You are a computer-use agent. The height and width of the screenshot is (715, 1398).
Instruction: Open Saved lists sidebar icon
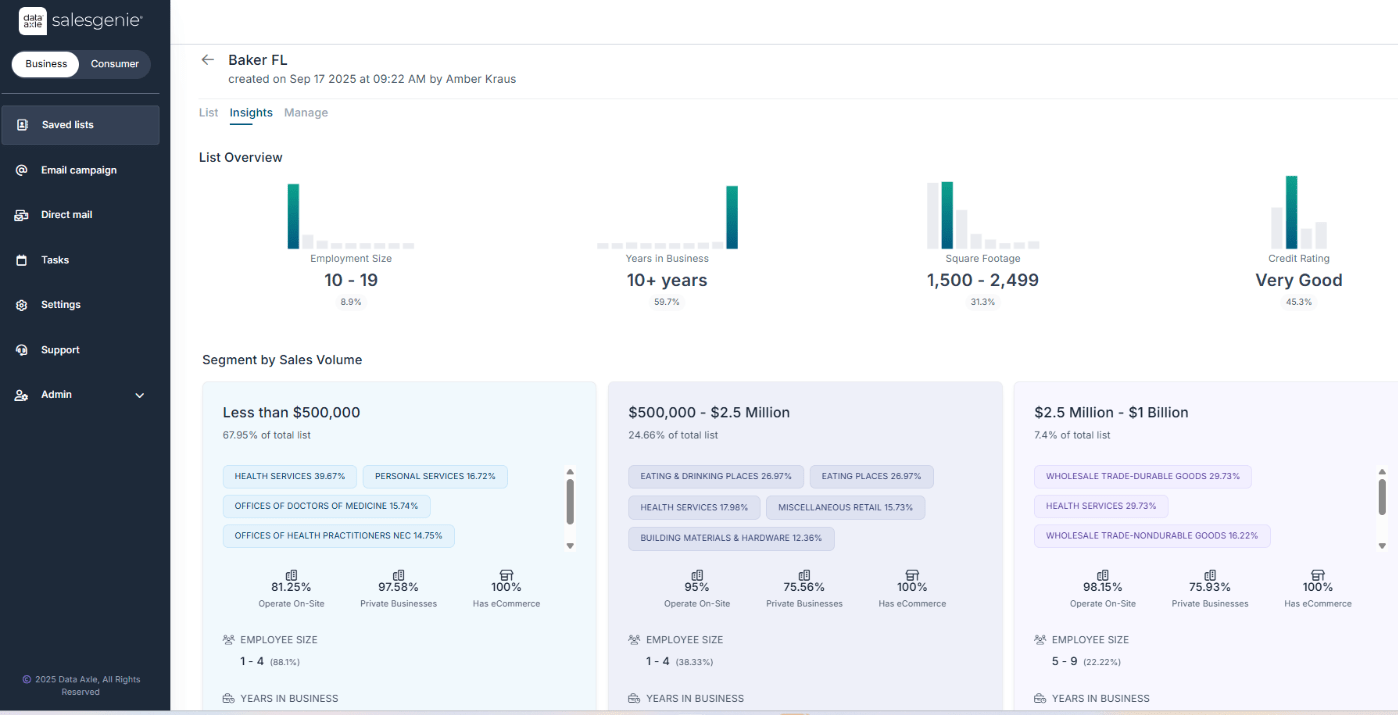click(x=22, y=125)
